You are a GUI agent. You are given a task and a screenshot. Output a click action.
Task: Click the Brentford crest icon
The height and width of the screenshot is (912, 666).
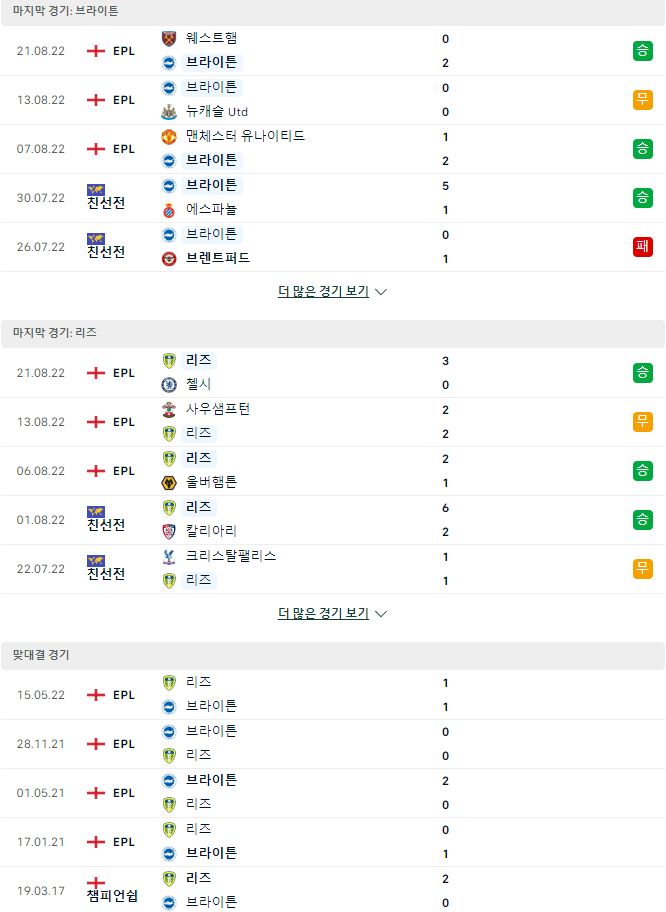[x=169, y=259]
